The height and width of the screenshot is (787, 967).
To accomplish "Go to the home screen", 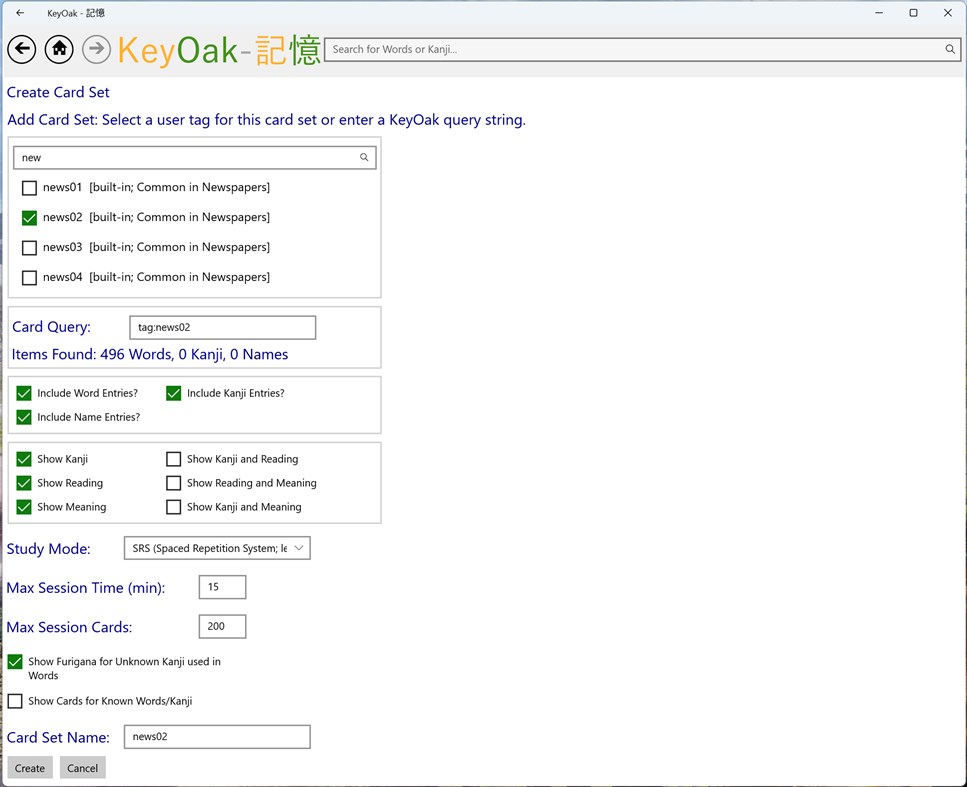I will click(59, 49).
